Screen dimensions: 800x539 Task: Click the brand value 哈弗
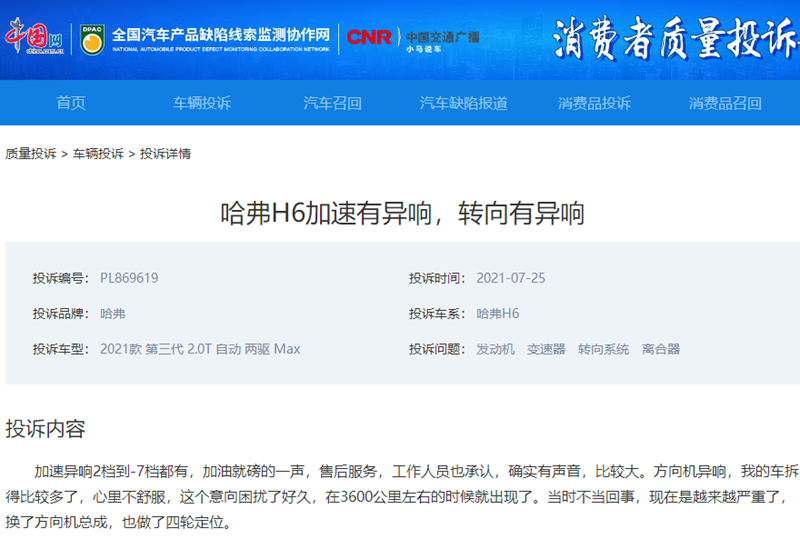[x=113, y=313]
